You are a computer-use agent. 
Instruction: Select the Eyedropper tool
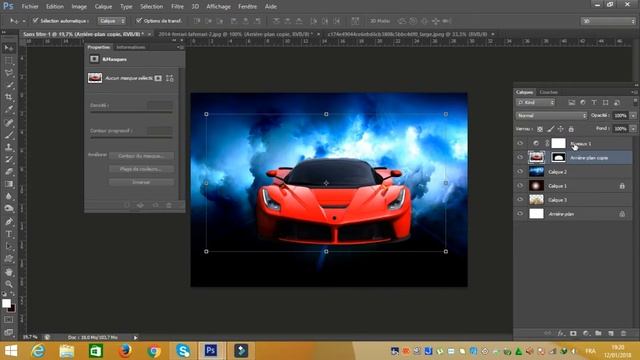click(x=9, y=110)
